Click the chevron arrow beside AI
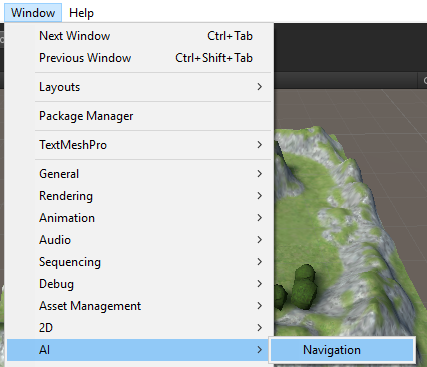 pos(260,350)
